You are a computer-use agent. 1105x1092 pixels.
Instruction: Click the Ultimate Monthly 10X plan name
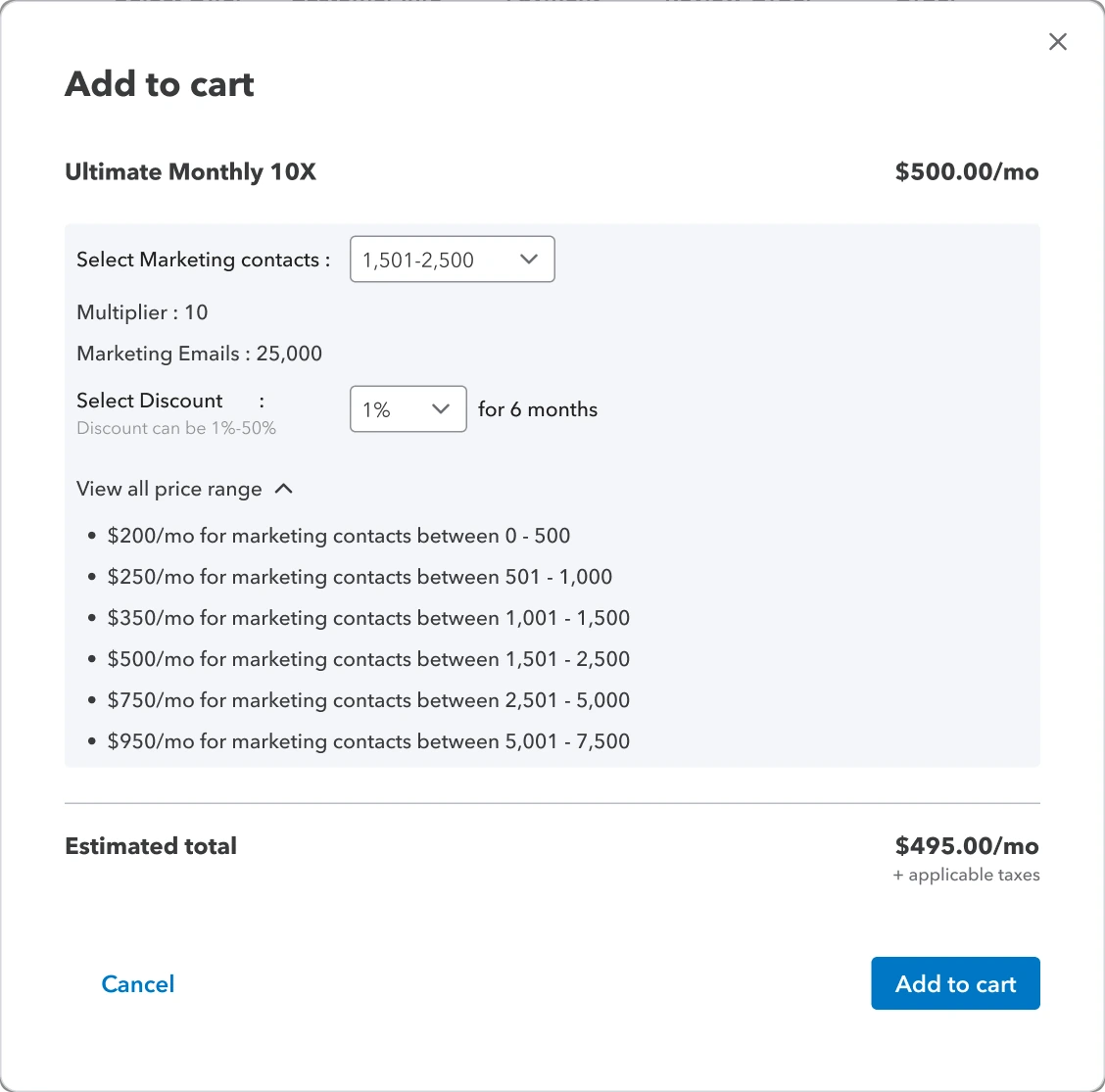pos(190,172)
